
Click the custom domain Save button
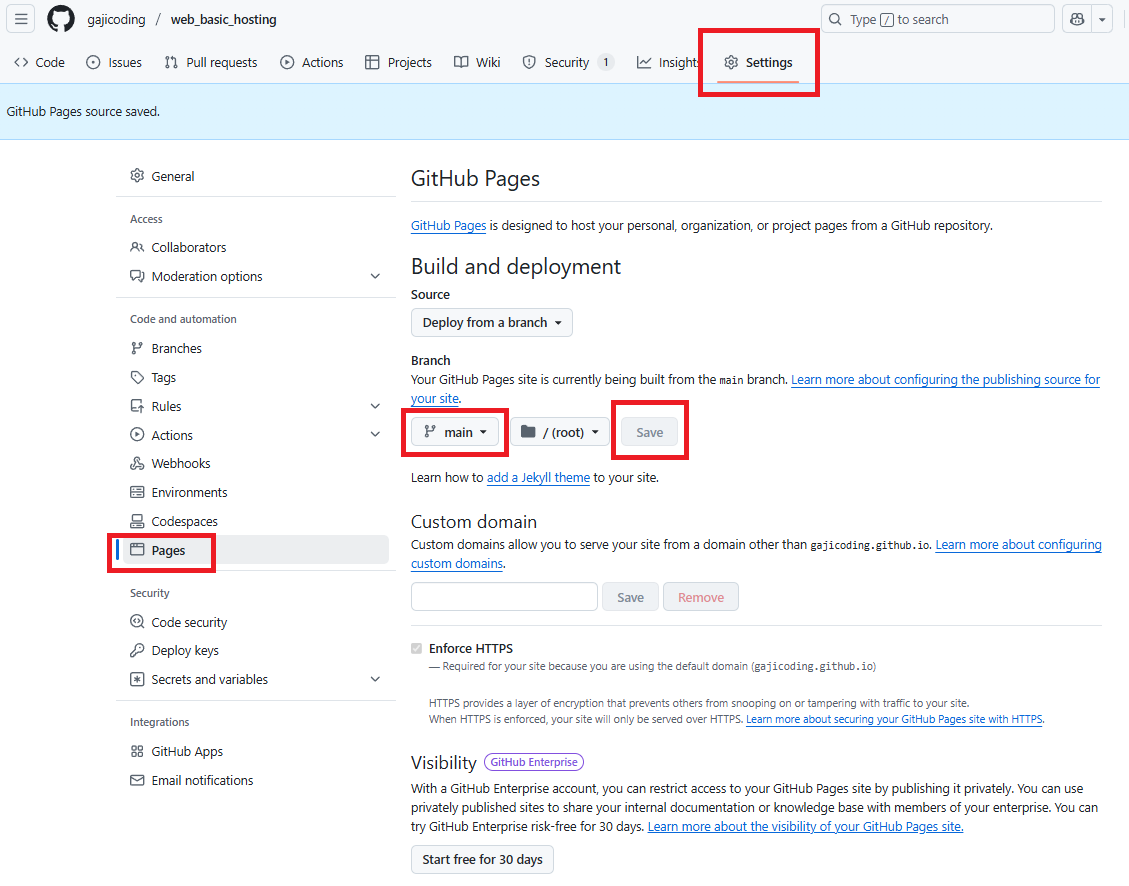(x=630, y=597)
